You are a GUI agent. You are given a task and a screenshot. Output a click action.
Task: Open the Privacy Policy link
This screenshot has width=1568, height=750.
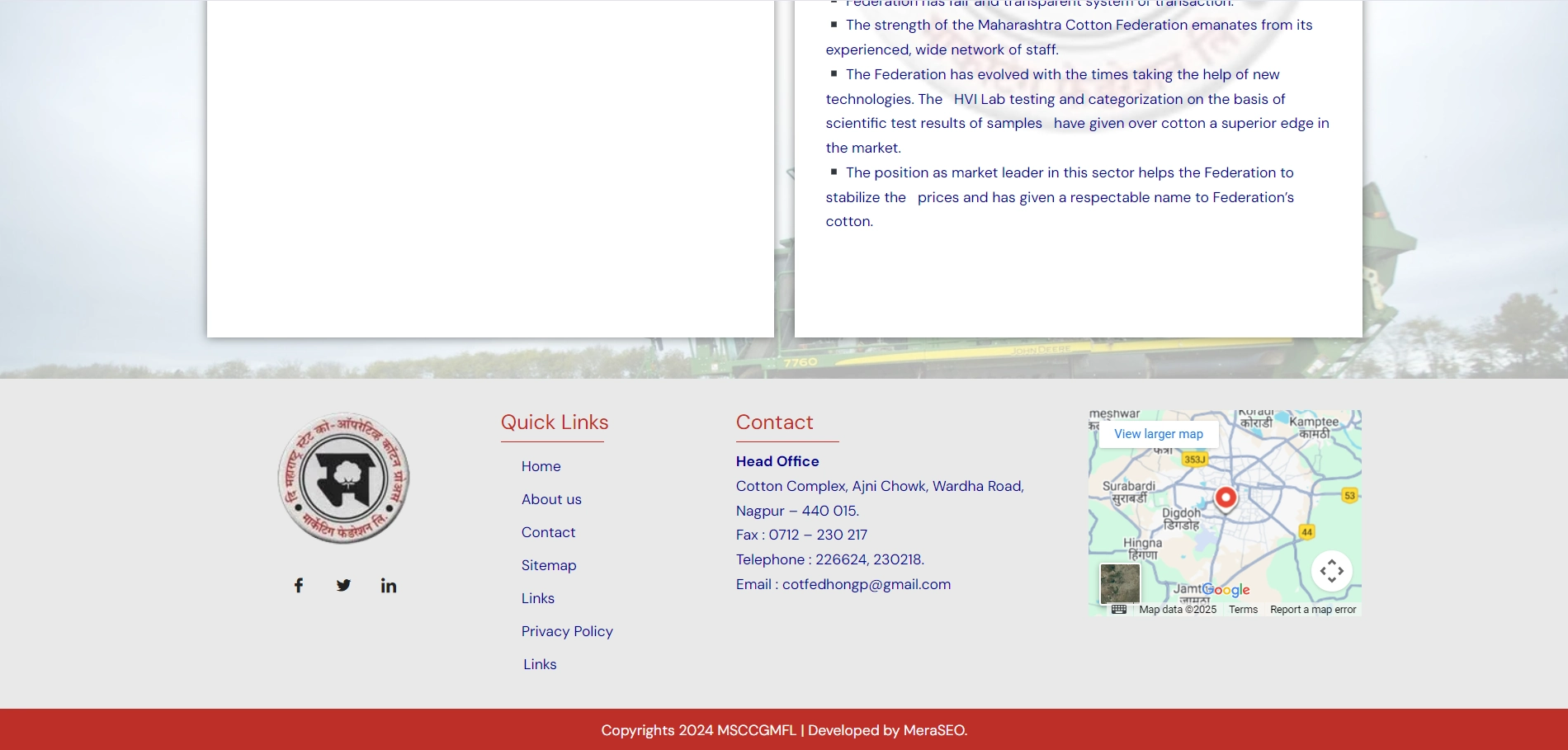pyautogui.click(x=567, y=631)
